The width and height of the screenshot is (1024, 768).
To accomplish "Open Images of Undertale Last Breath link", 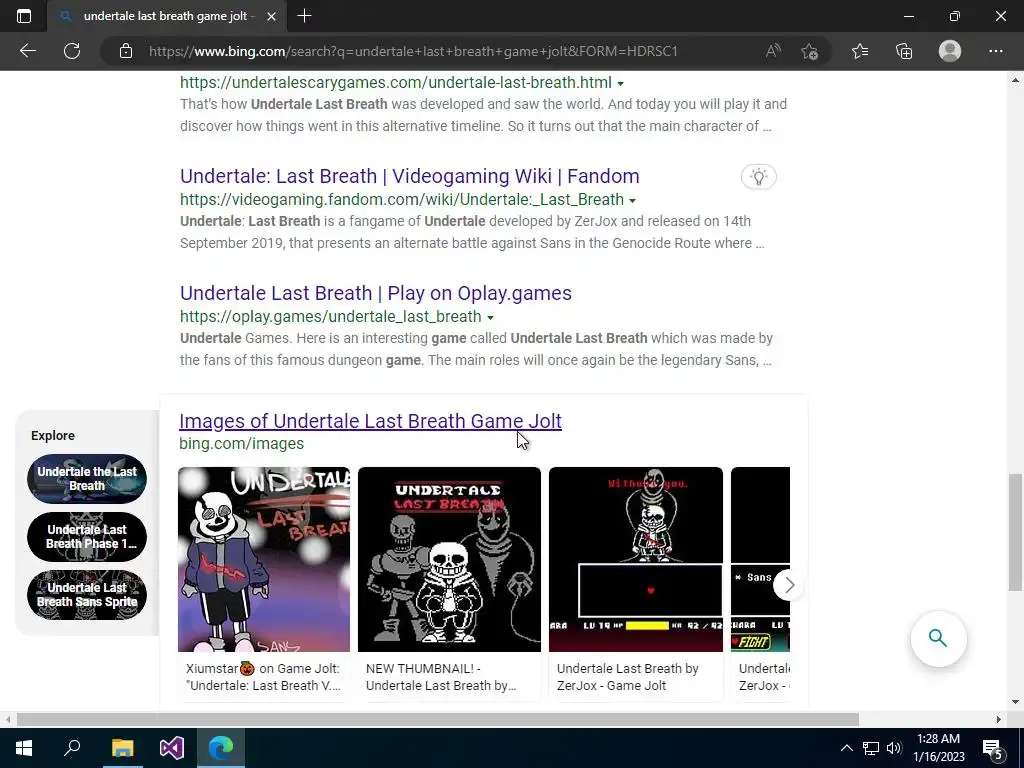I will point(370,421).
